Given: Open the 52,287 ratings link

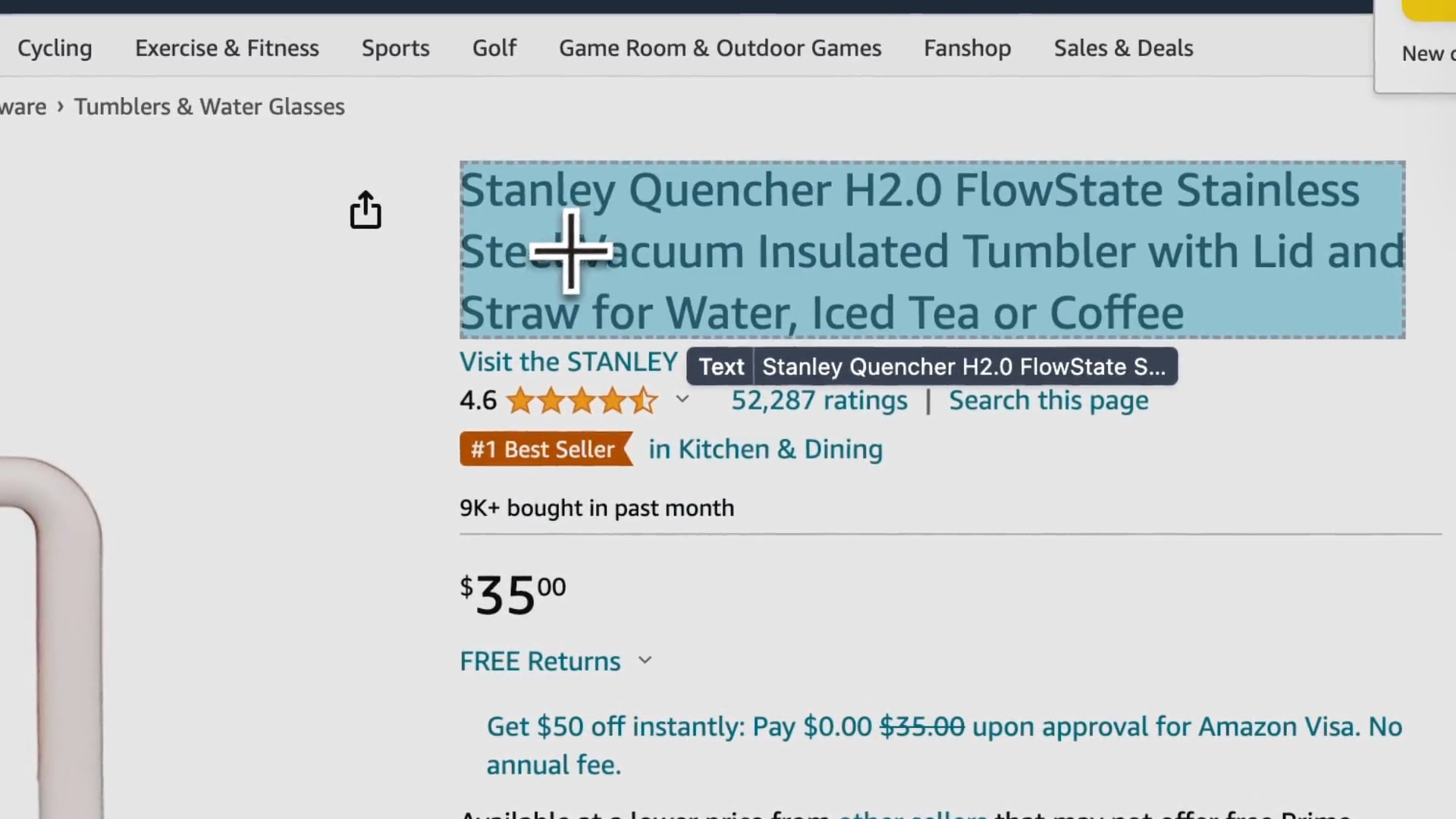Looking at the screenshot, I should tap(819, 400).
